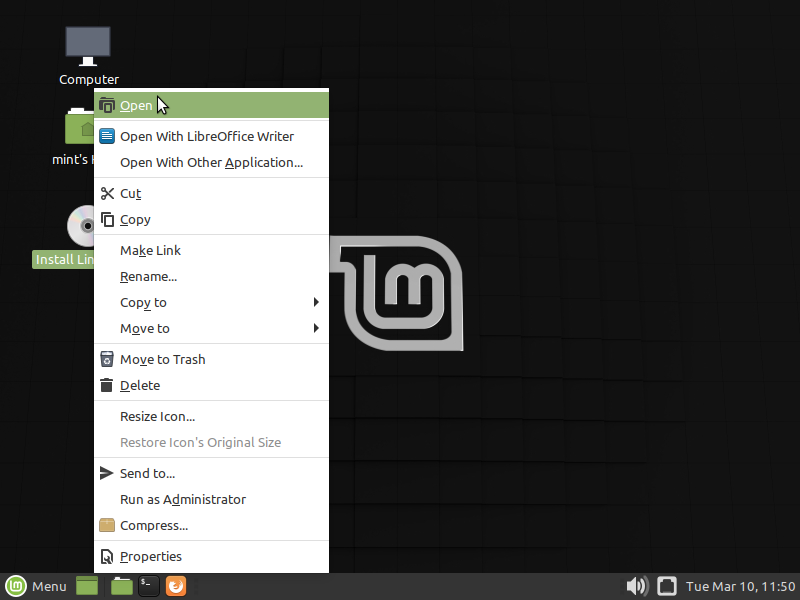Select Delete menu entry
The width and height of the screenshot is (800, 600).
point(212,385)
